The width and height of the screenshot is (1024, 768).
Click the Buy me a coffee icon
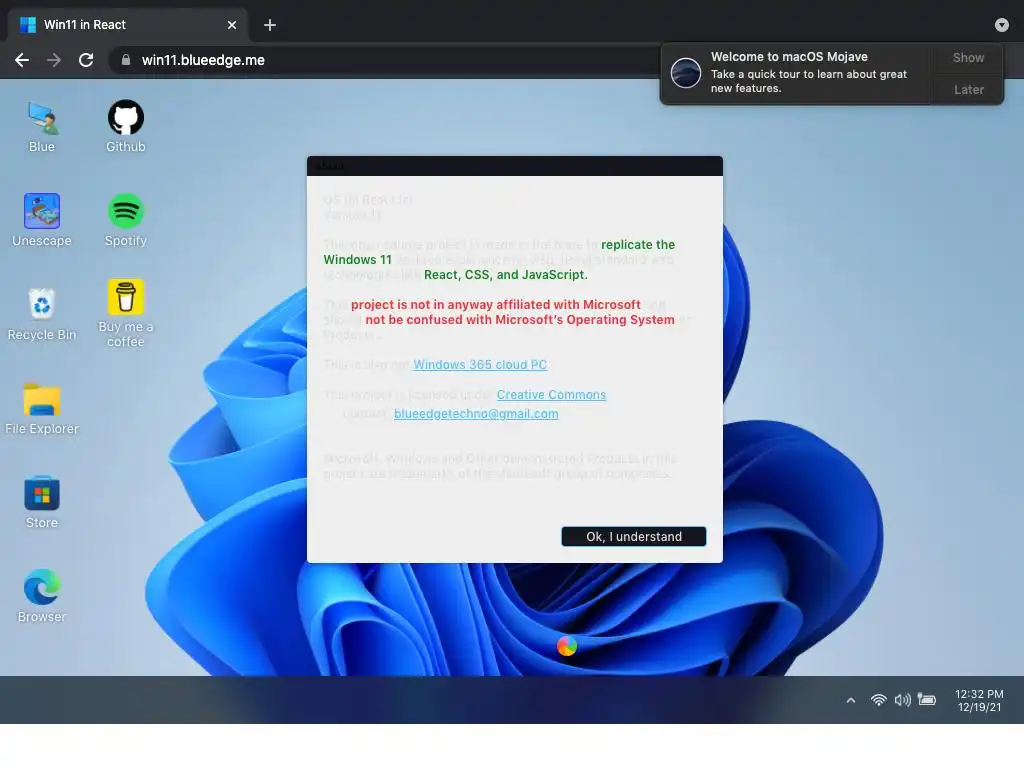(x=125, y=313)
